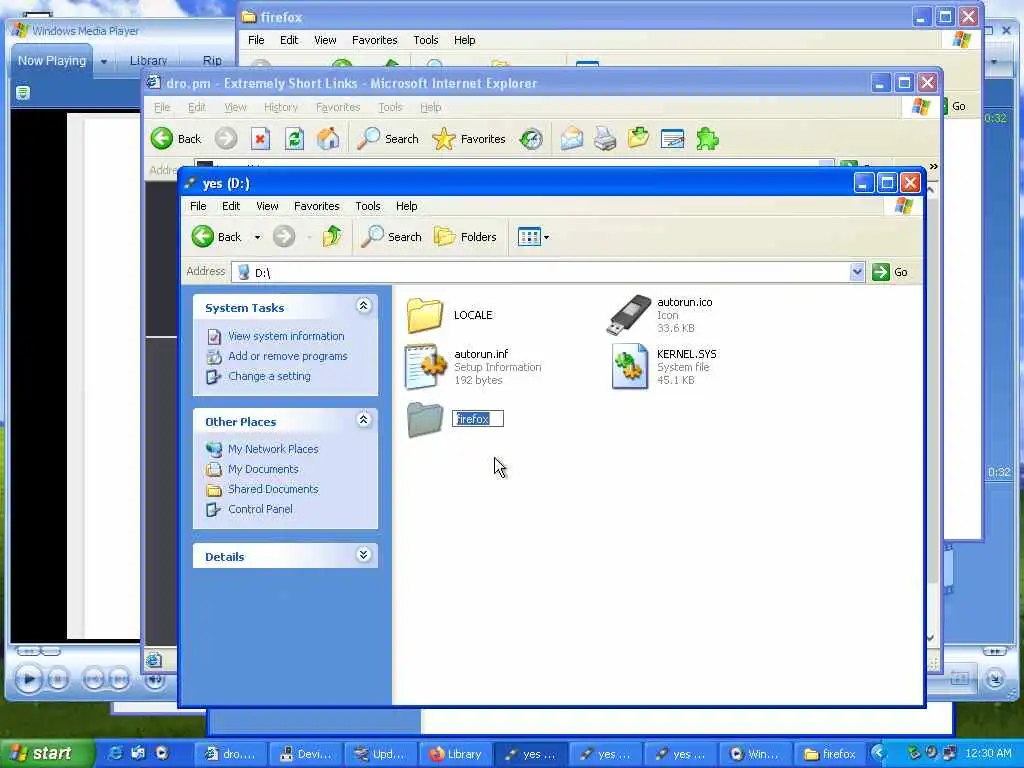The height and width of the screenshot is (768, 1024).
Task: Open View system information link
Action: coord(285,336)
